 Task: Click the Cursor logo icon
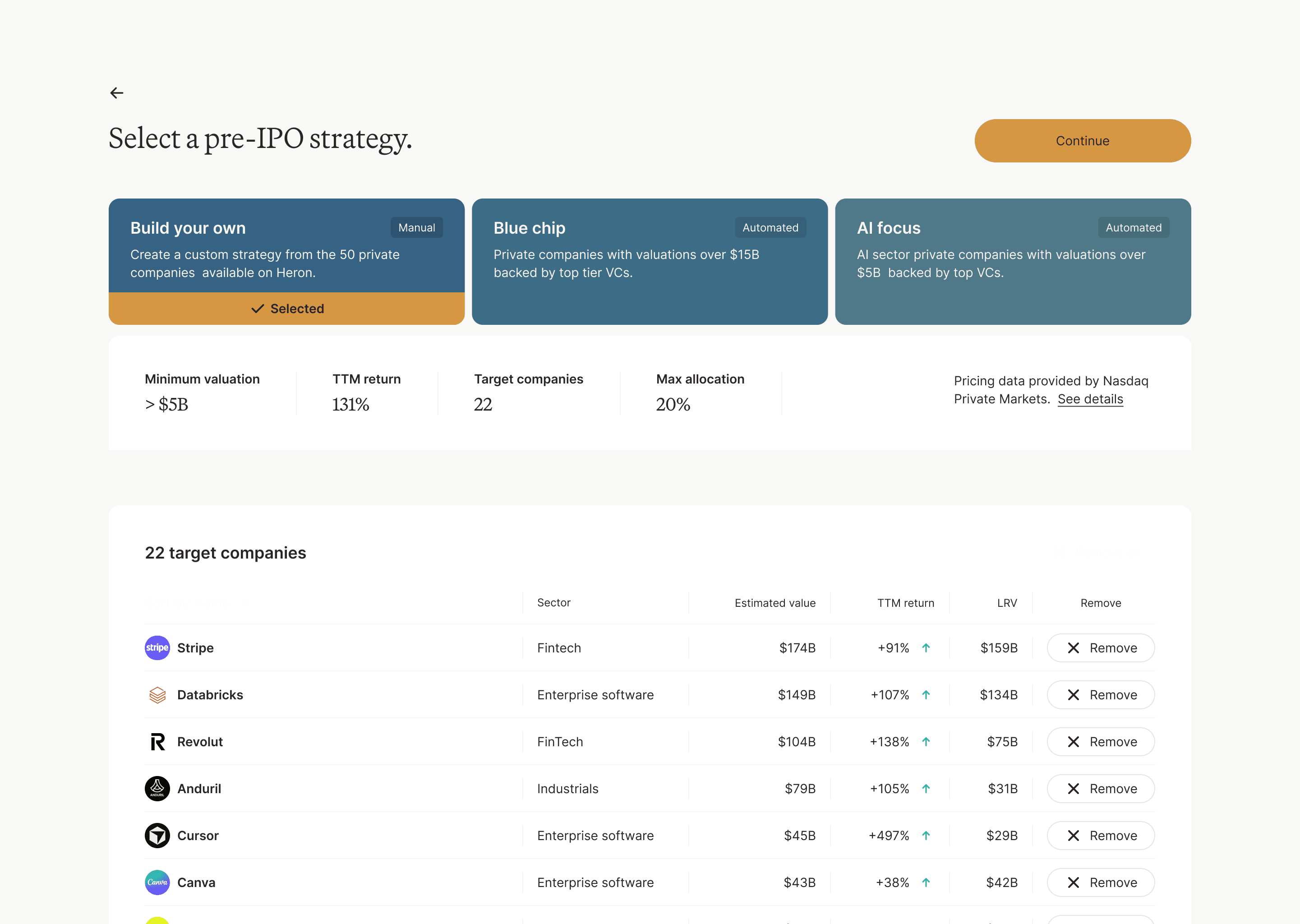[157, 835]
